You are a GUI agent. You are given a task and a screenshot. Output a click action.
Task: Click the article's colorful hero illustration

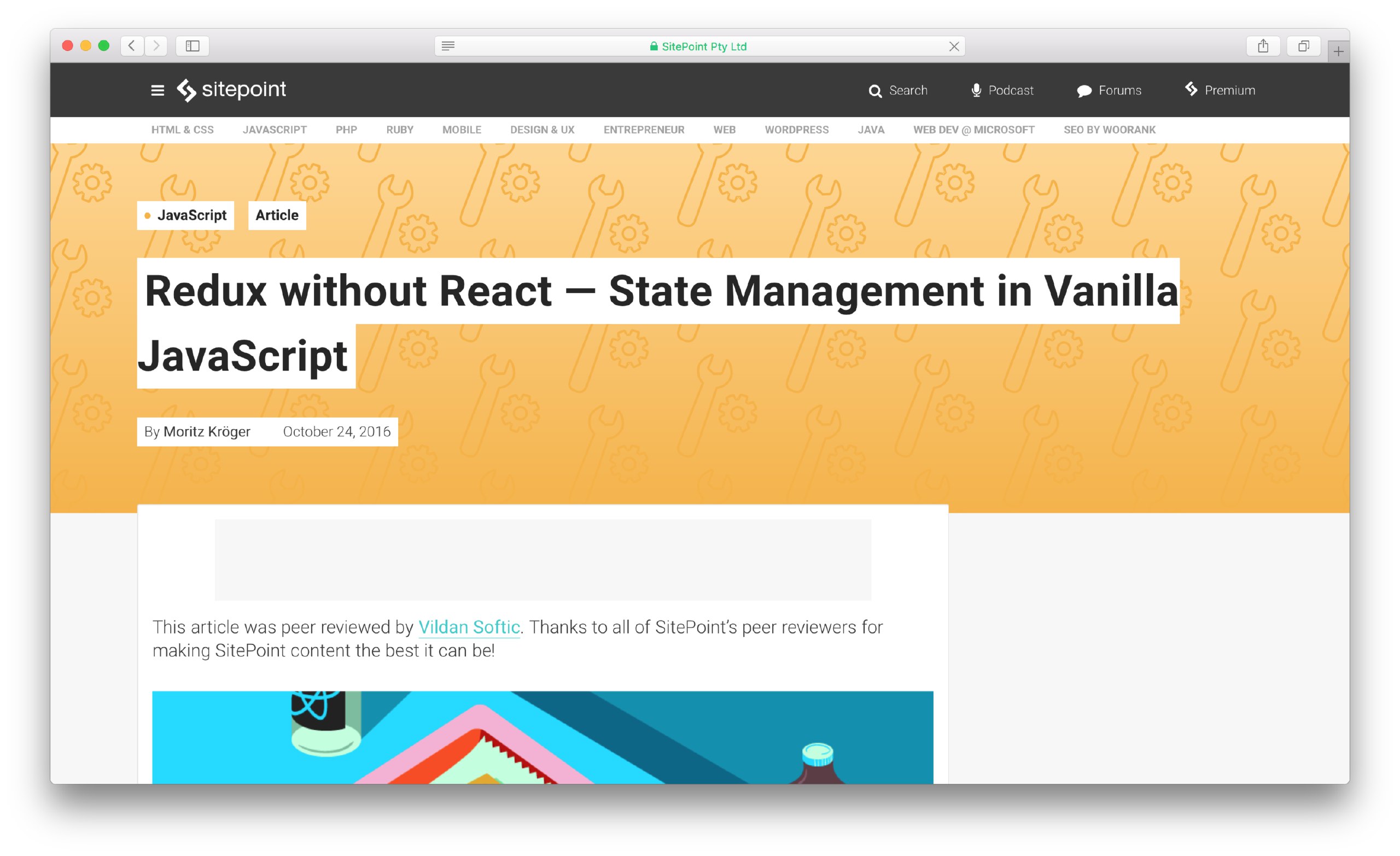542,737
